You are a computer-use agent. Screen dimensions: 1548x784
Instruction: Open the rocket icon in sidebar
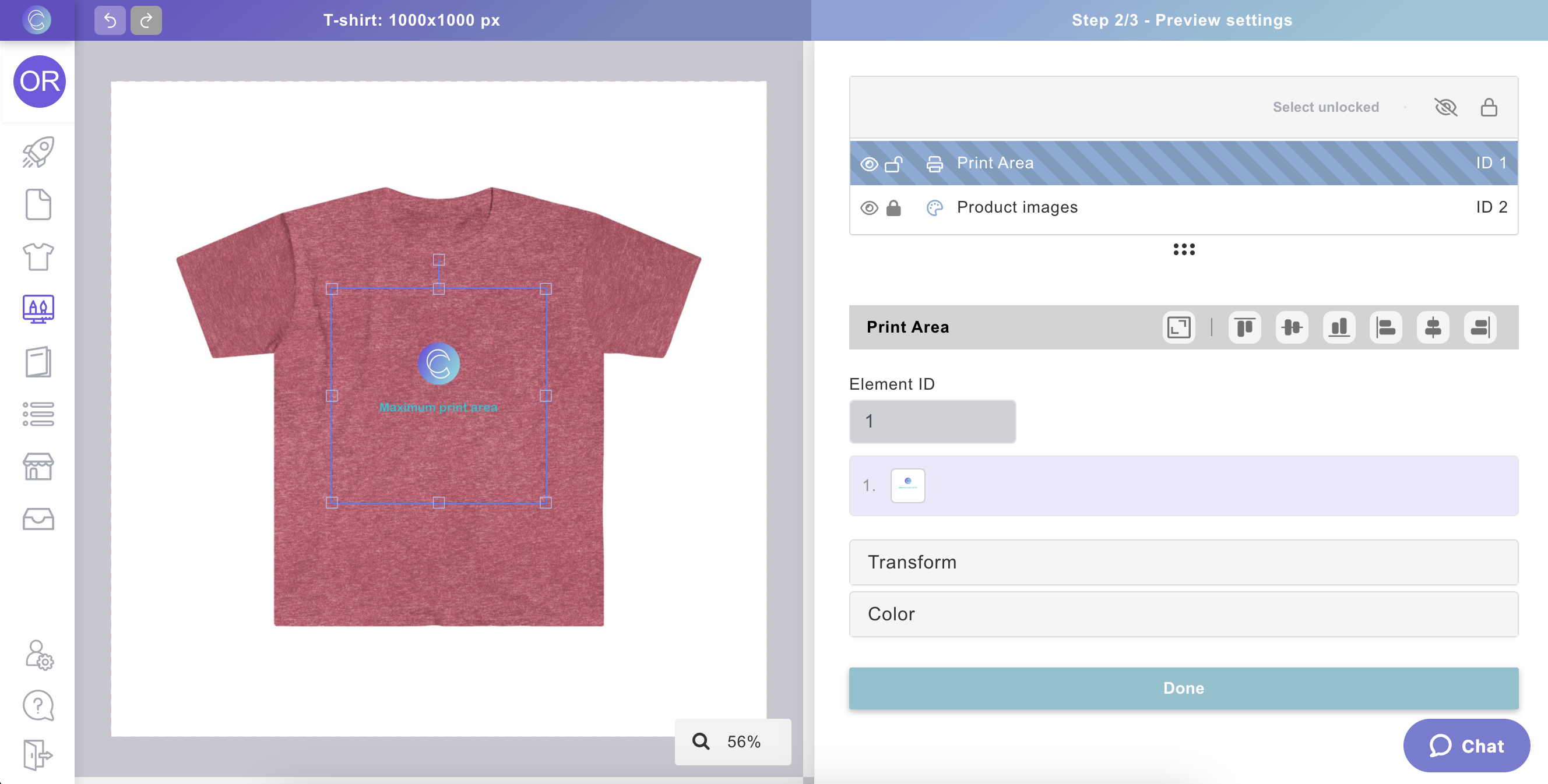click(38, 152)
